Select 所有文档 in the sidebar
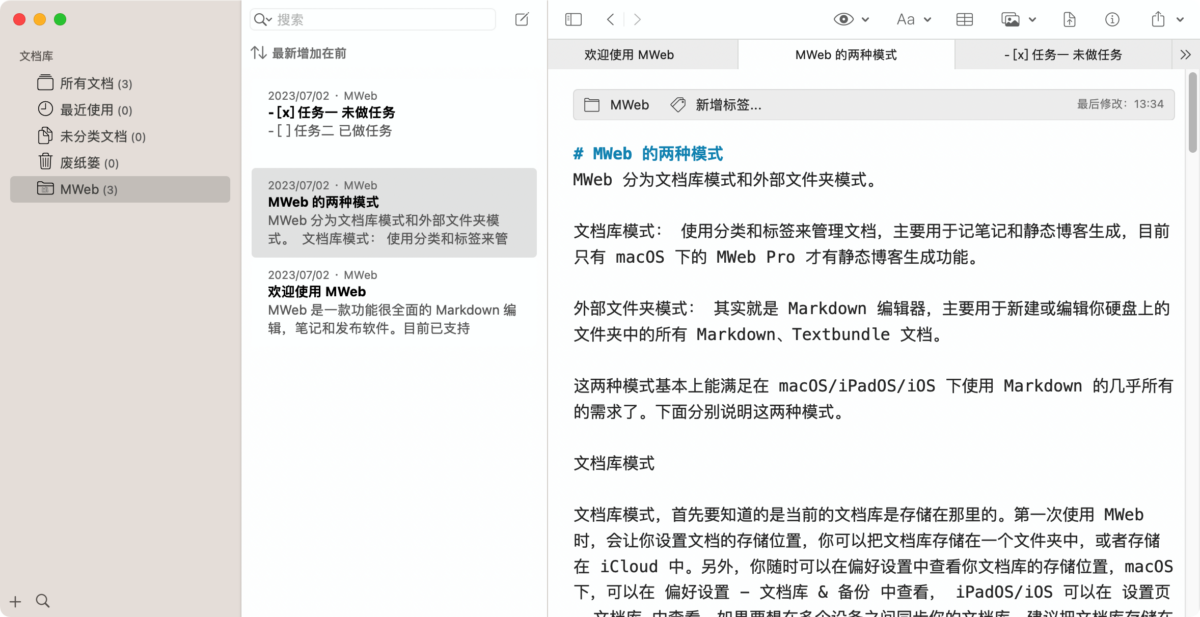The width and height of the screenshot is (1200, 617). click(x=120, y=83)
